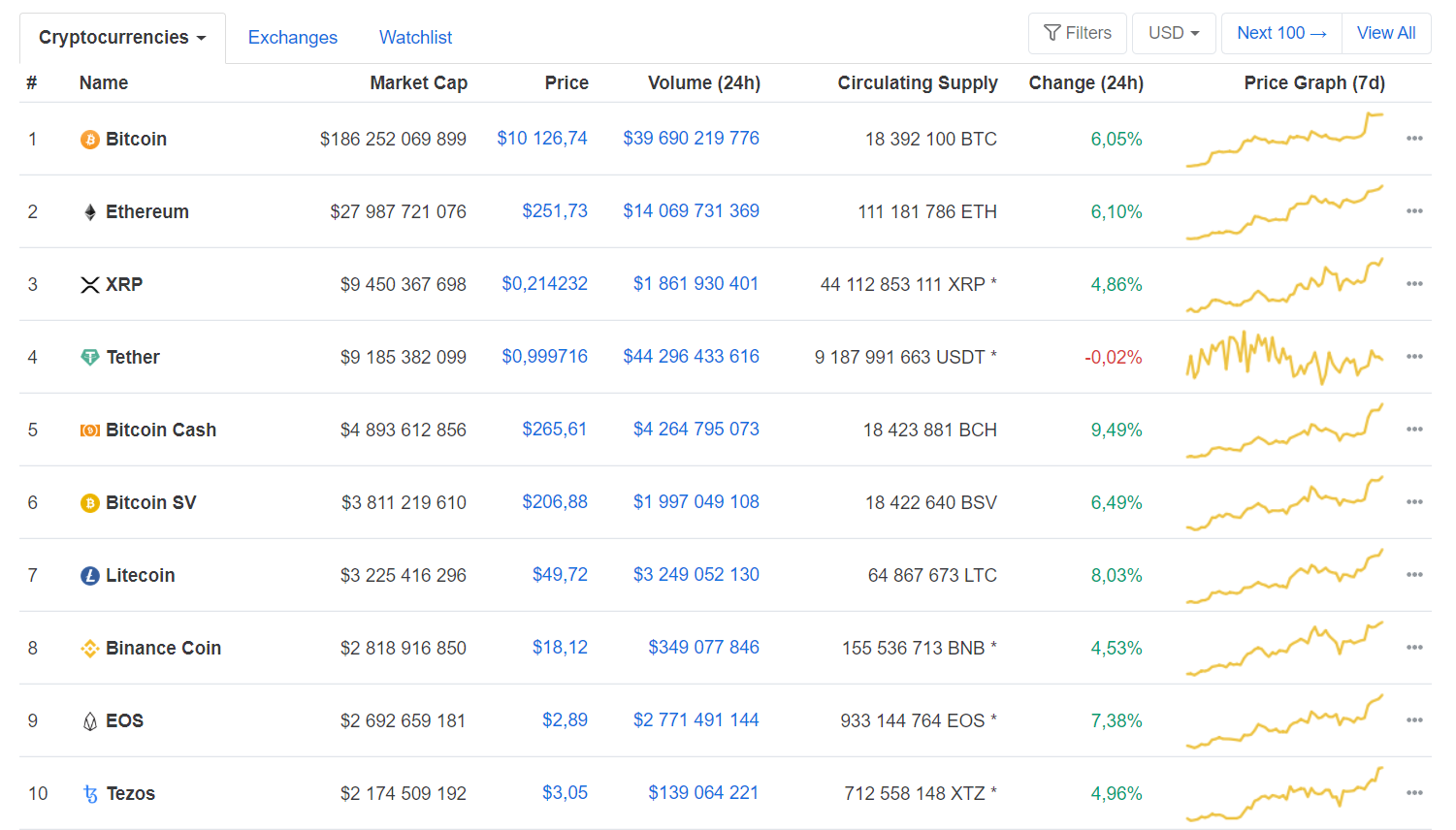Open Bitcoin 7d price graph
Image resolution: width=1456 pixels, height=830 pixels.
coord(1284,140)
